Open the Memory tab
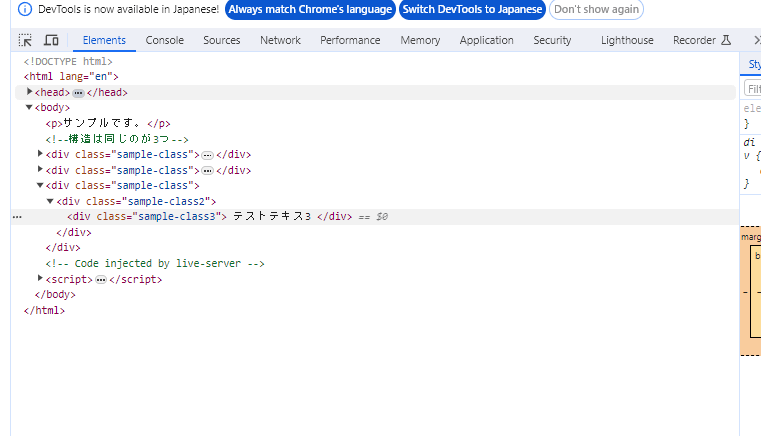This screenshot has width=761, height=436. (420, 40)
